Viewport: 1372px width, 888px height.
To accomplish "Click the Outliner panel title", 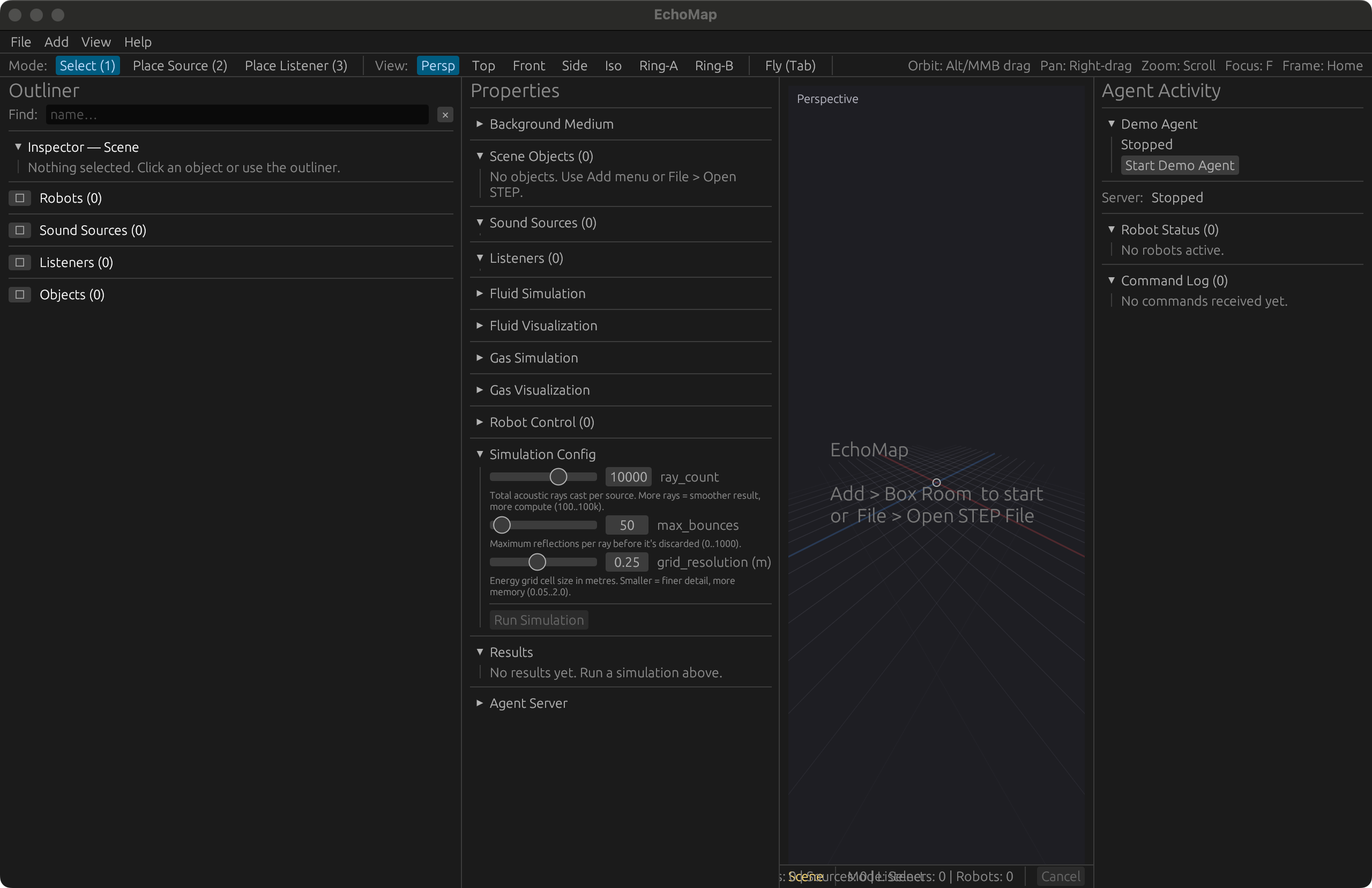I will (44, 91).
